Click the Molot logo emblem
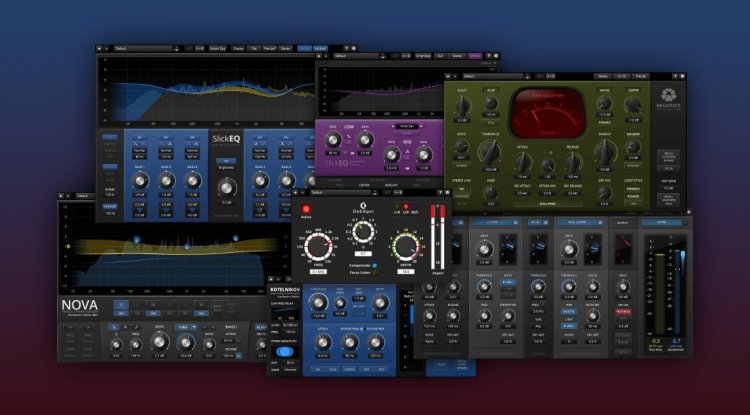 click(x=668, y=94)
